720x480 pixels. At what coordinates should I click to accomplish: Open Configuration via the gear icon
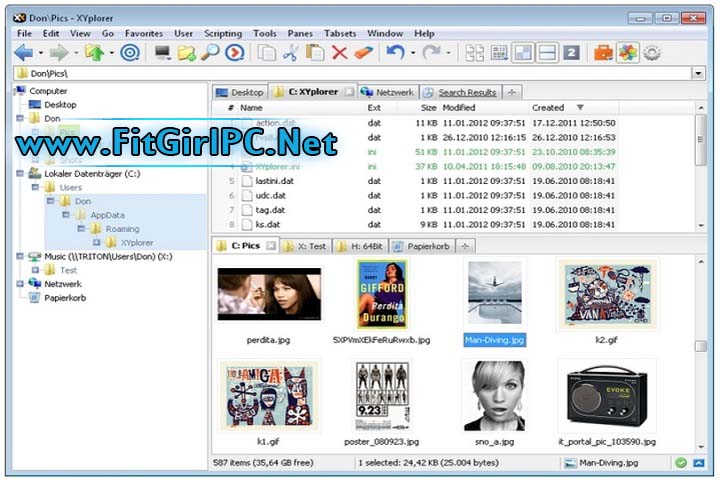click(652, 53)
